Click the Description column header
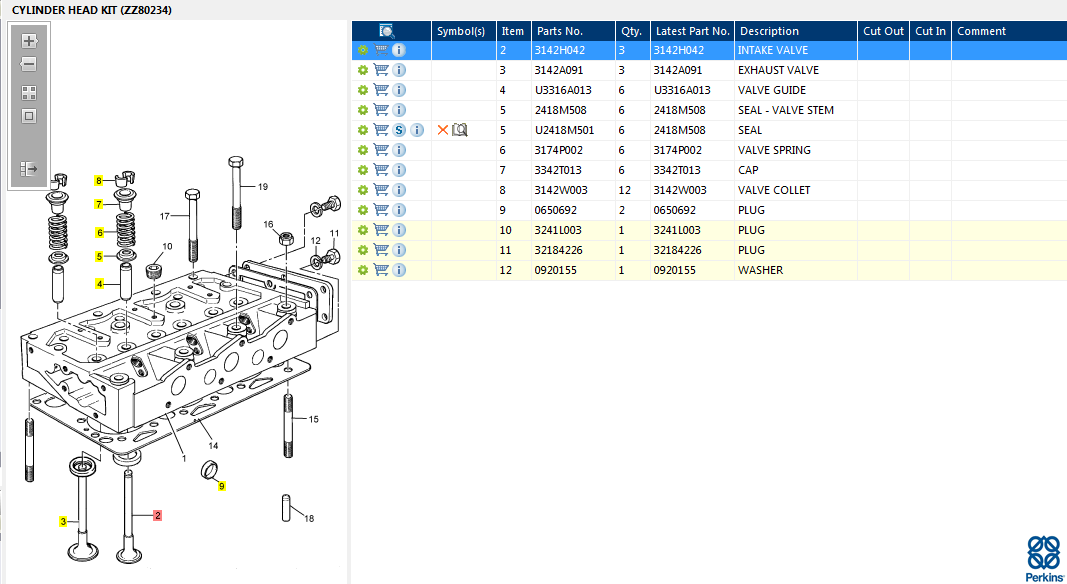The height and width of the screenshot is (584, 1067). point(769,31)
